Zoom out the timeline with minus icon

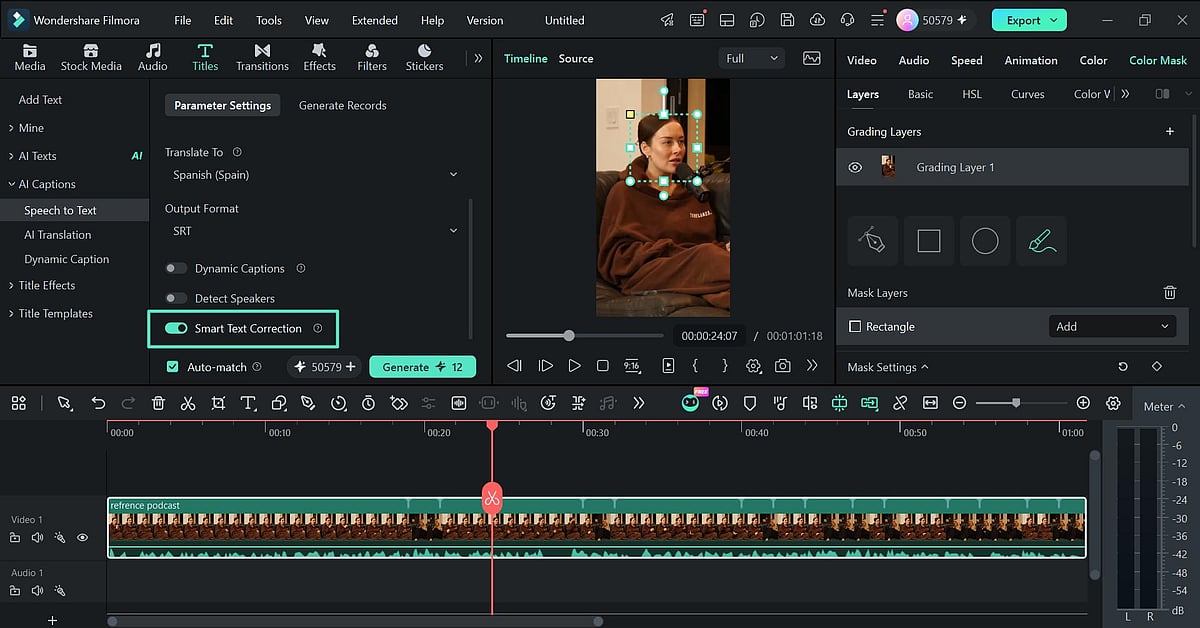(x=959, y=403)
